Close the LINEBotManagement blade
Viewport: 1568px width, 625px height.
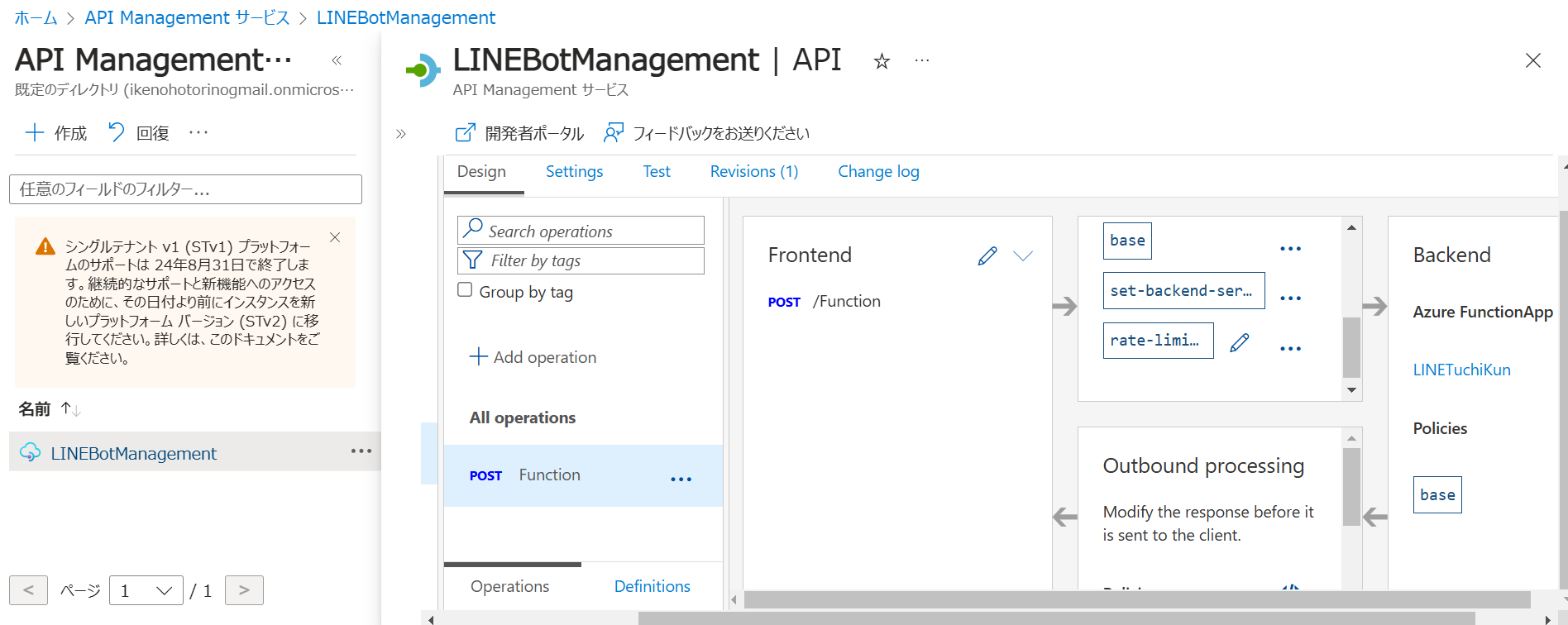coord(1532,60)
